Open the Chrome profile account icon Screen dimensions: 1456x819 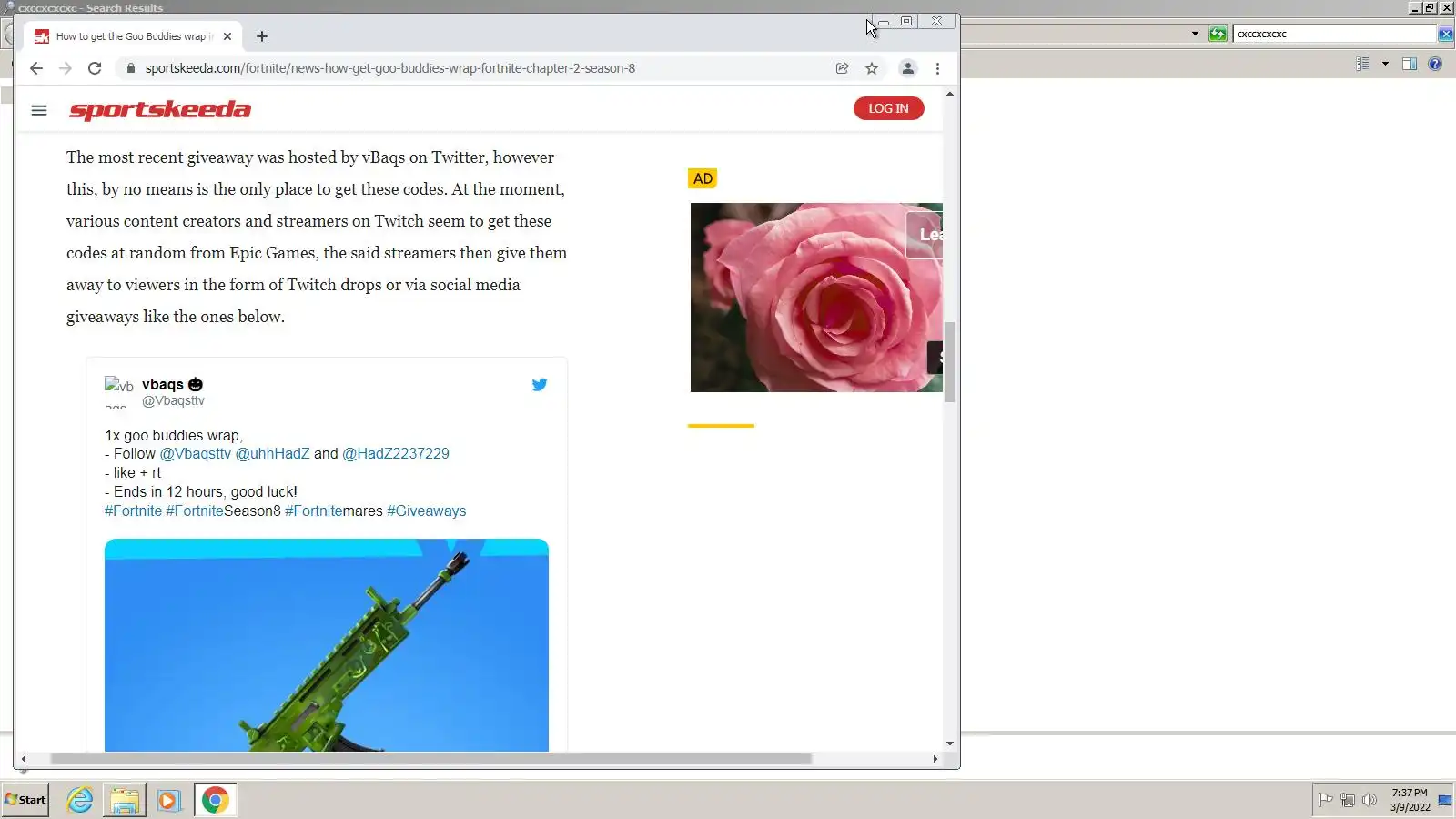coord(908,68)
